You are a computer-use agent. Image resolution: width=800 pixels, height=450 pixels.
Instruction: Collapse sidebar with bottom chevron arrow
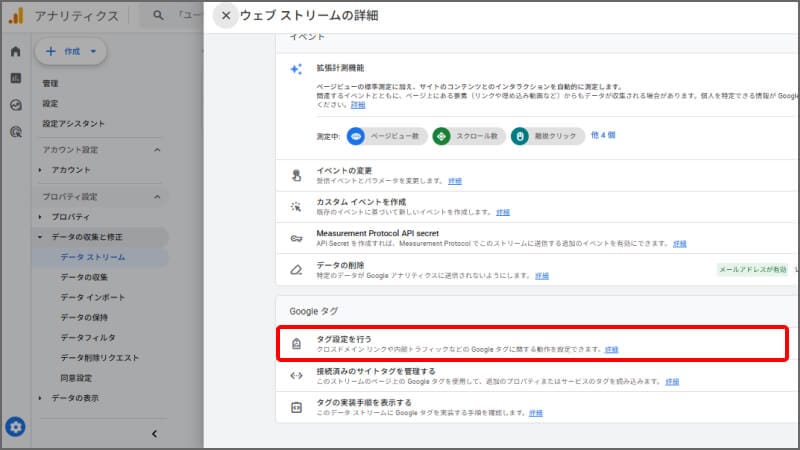coord(154,433)
